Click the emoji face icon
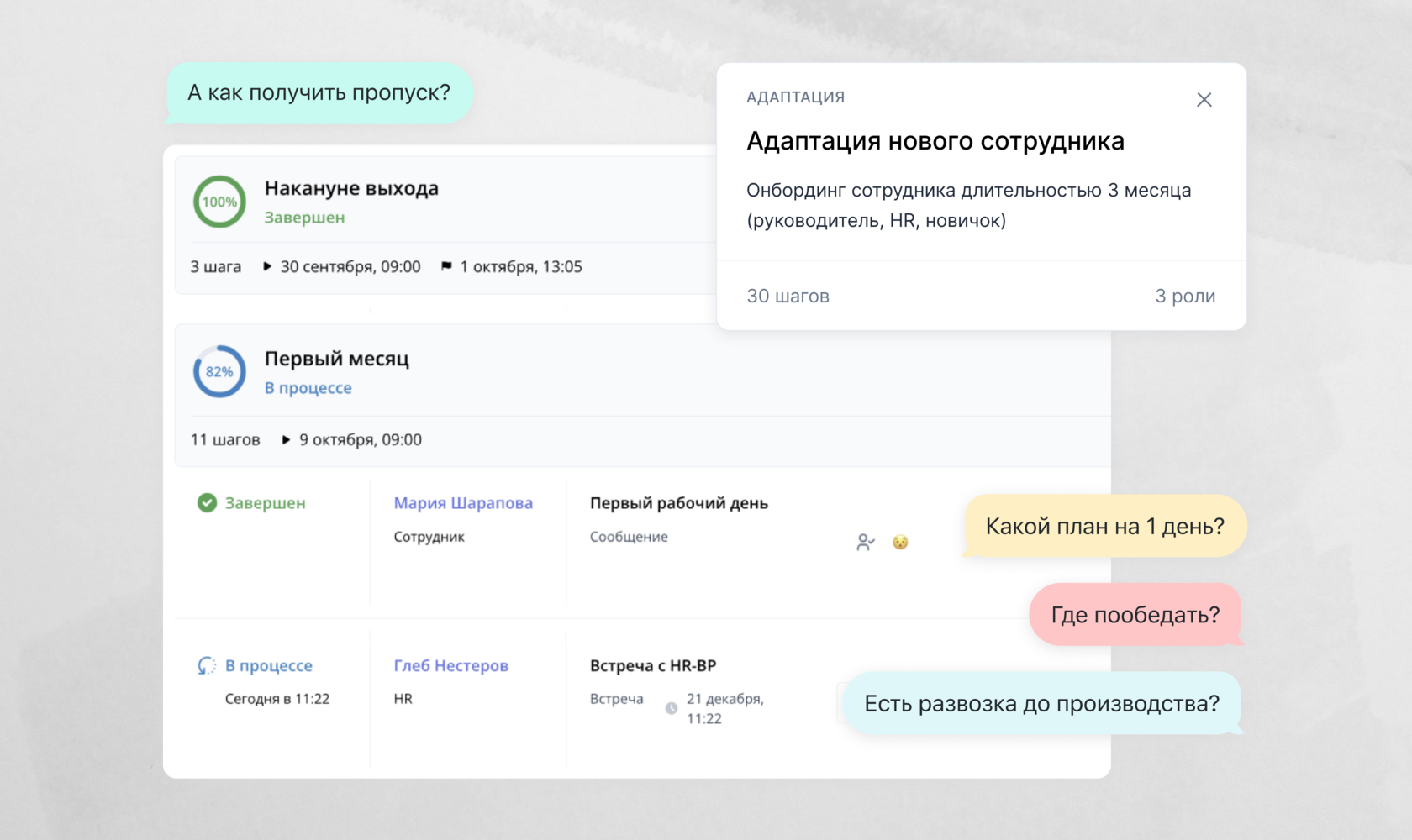Screen dimensions: 1412x840 [x=900, y=542]
